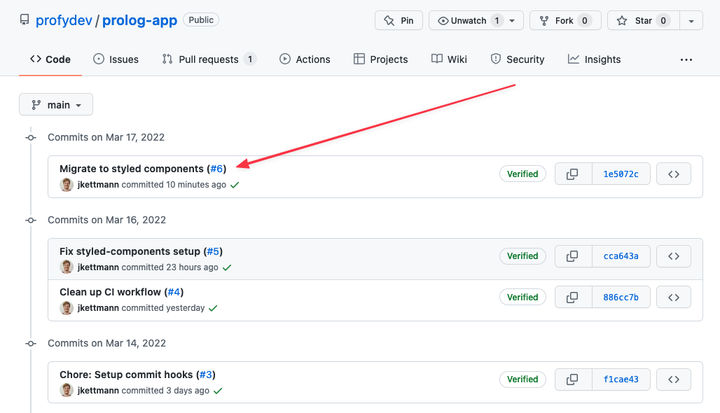
Task: Open commit hash cca643a
Action: click(x=621, y=256)
